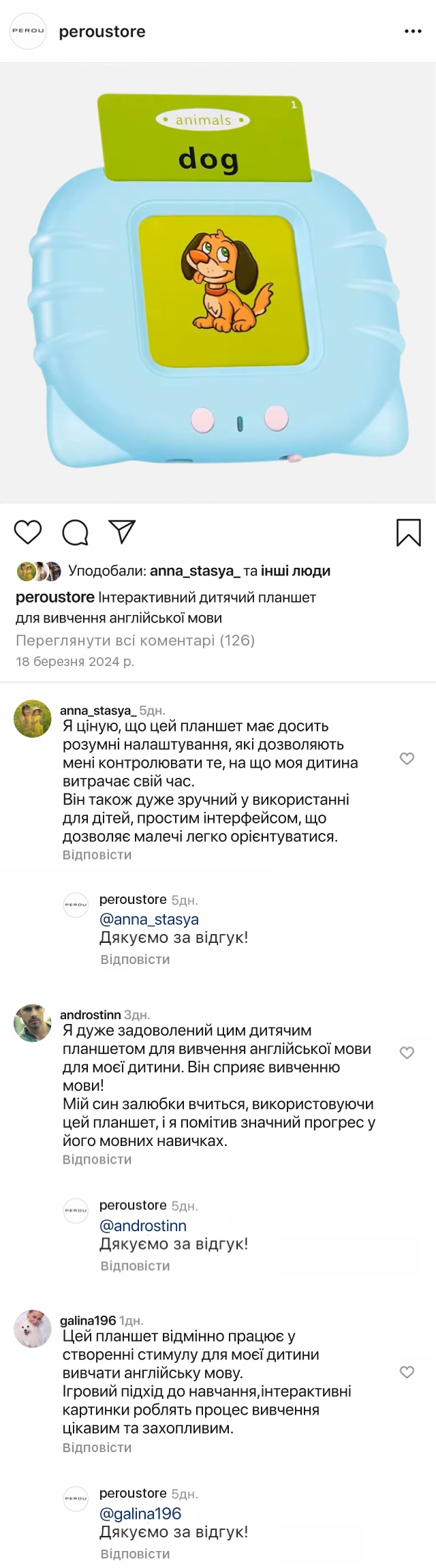436x1568 pixels.
Task: Share post with paper plane icon
Action: click(123, 532)
